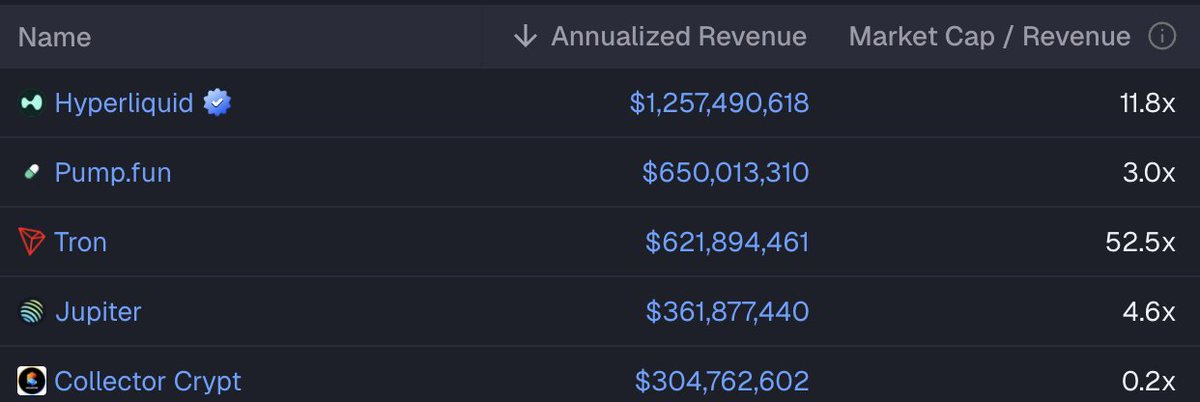The image size is (1200, 402).
Task: Click the 4.6x ratio for Jupiter
Action: [1149, 312]
